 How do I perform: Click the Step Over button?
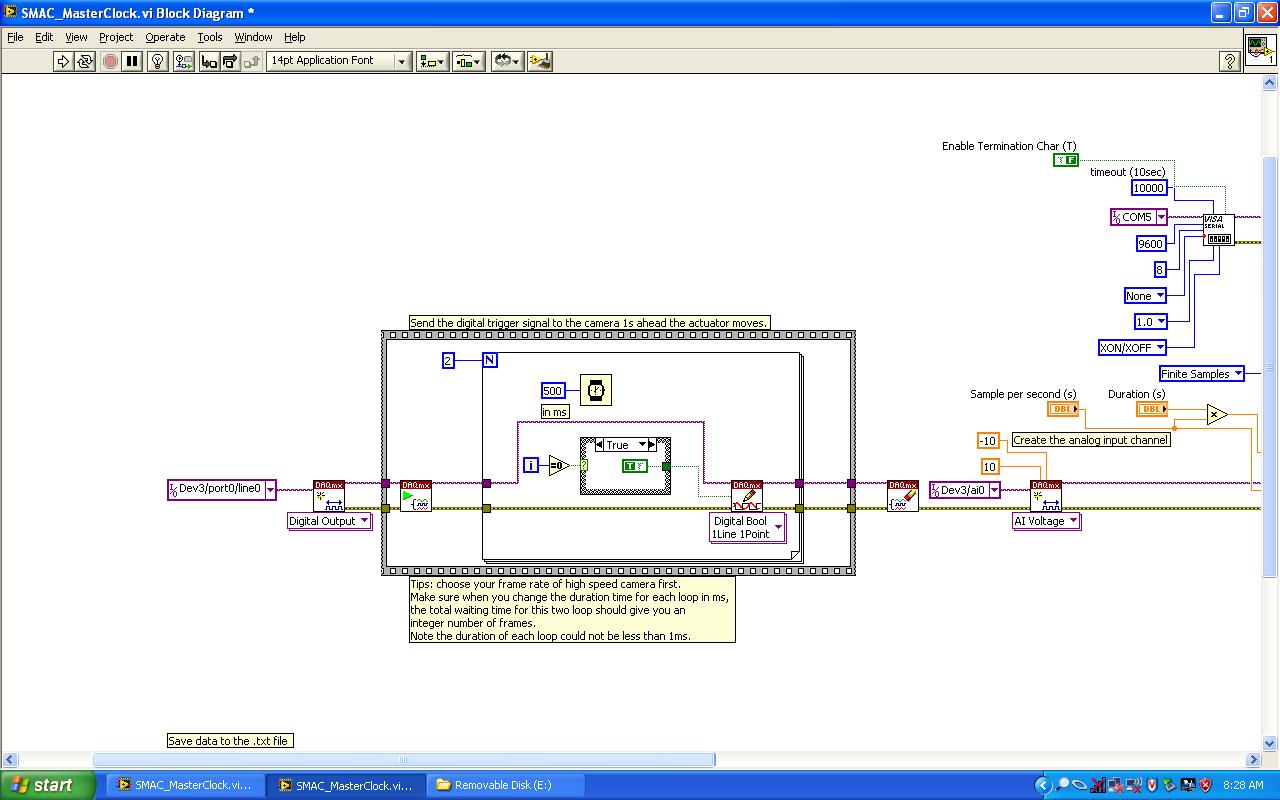tap(230, 61)
